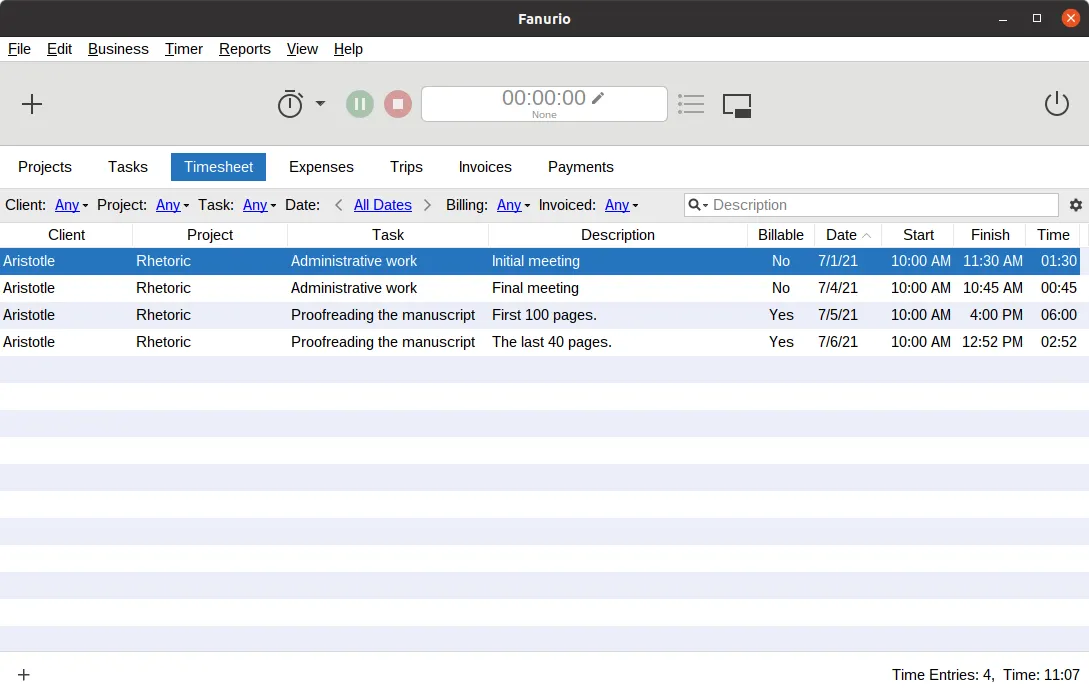Open the Business menu
Image resolution: width=1089 pixels, height=694 pixels.
(x=118, y=49)
